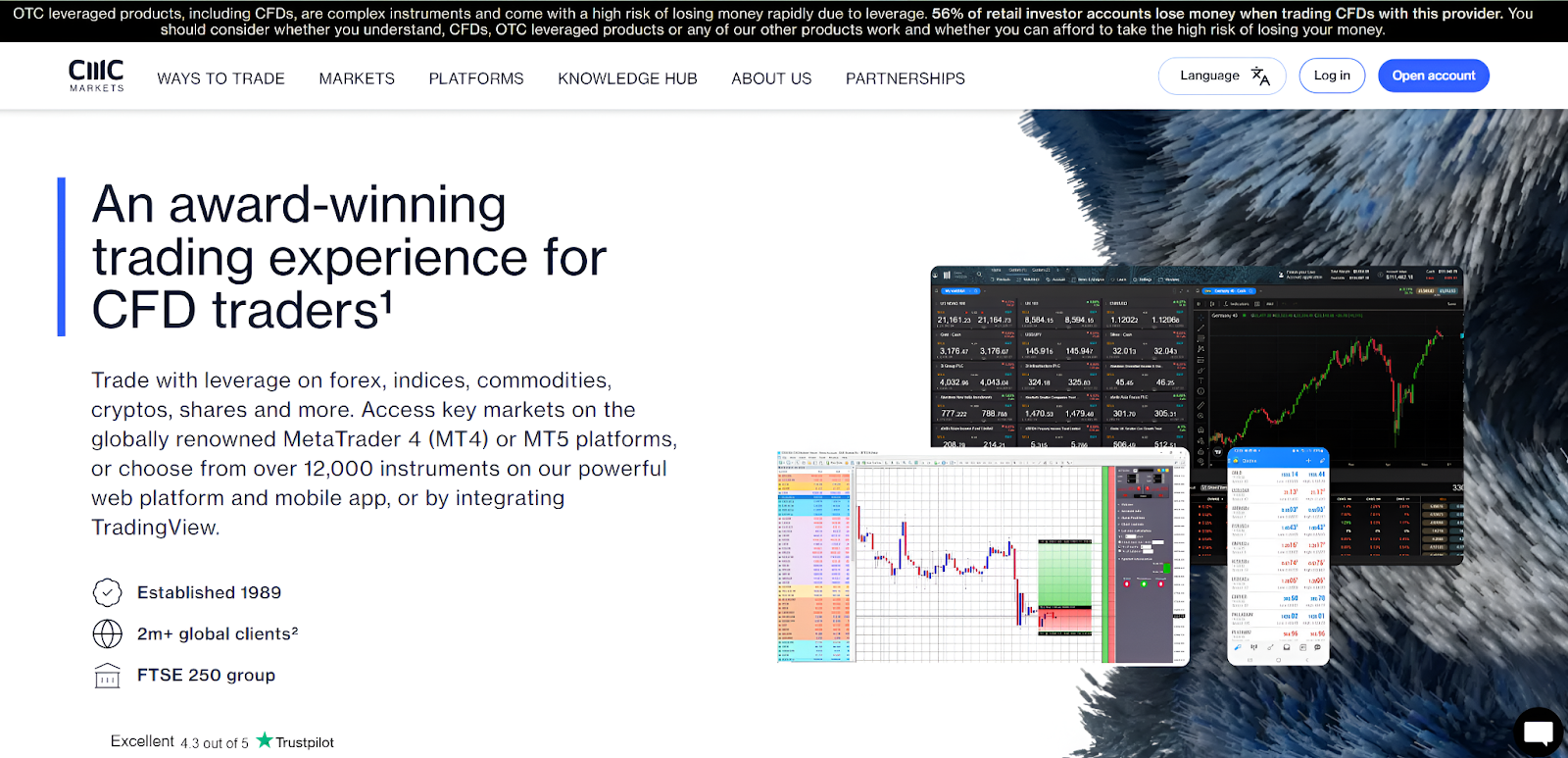
Task: Click the bank building icon beside FTSE 250
Action: pos(107,676)
